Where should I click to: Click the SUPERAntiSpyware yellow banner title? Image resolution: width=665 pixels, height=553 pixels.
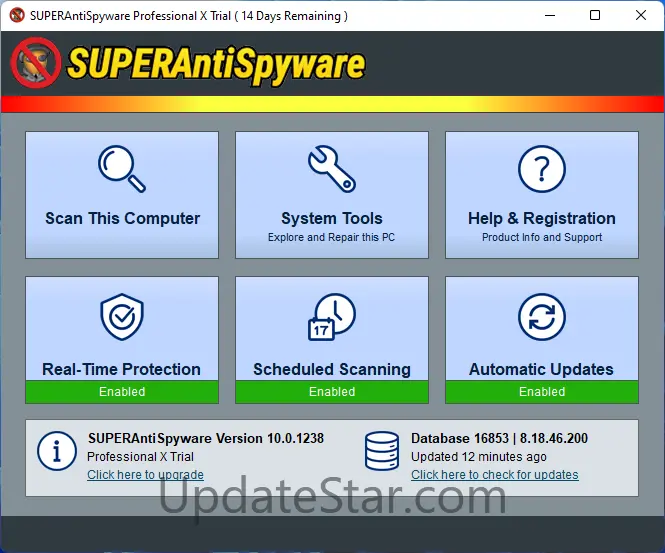pyautogui.click(x=216, y=65)
